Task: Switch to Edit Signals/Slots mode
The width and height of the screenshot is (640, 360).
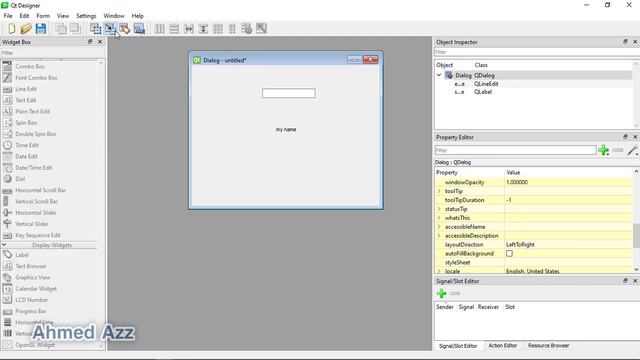Action: (110, 29)
